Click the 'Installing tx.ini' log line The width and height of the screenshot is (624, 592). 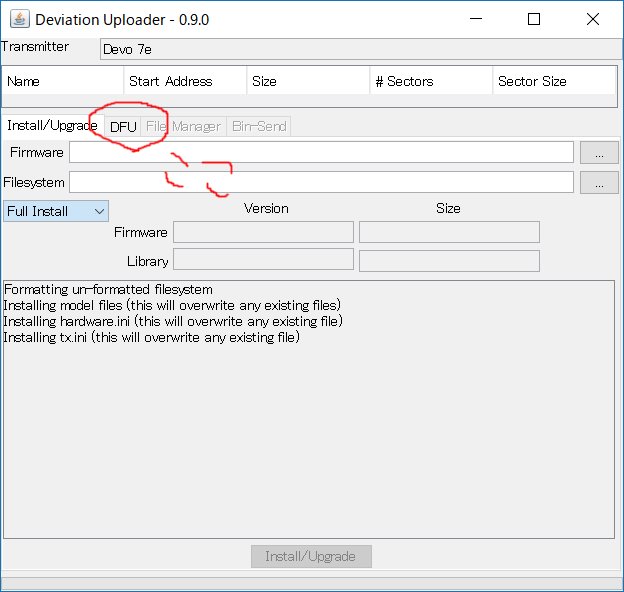pos(152,337)
